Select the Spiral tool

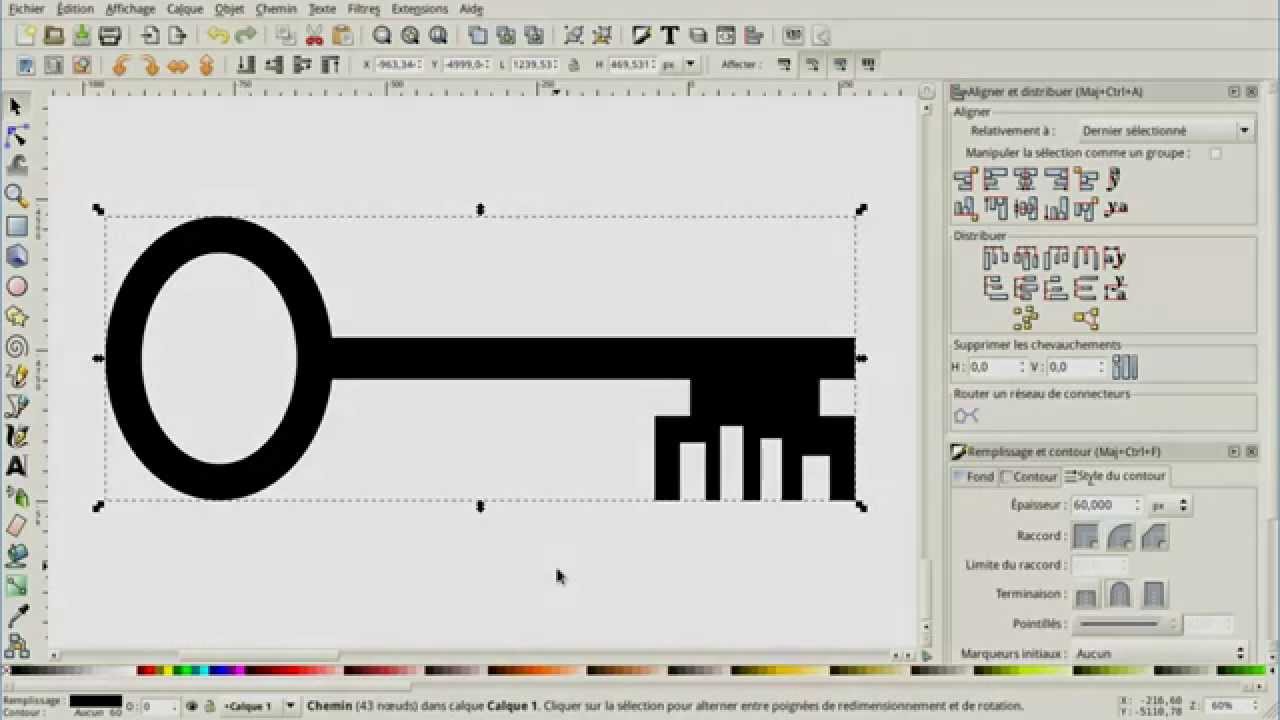pyautogui.click(x=16, y=347)
